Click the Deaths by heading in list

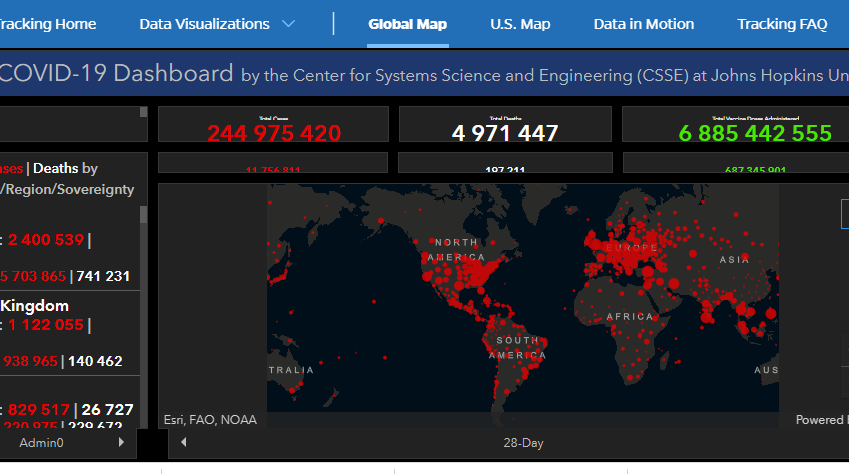tap(65, 168)
